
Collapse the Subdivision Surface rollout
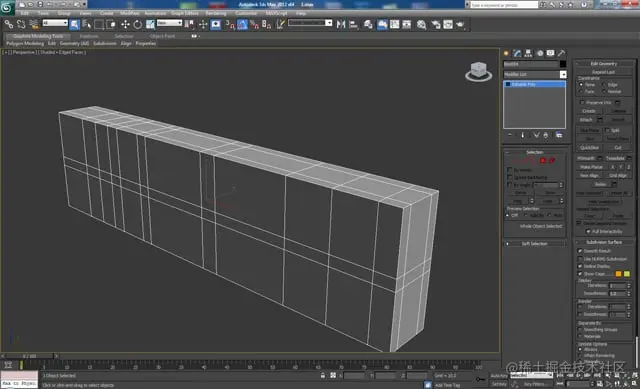pyautogui.click(x=604, y=242)
